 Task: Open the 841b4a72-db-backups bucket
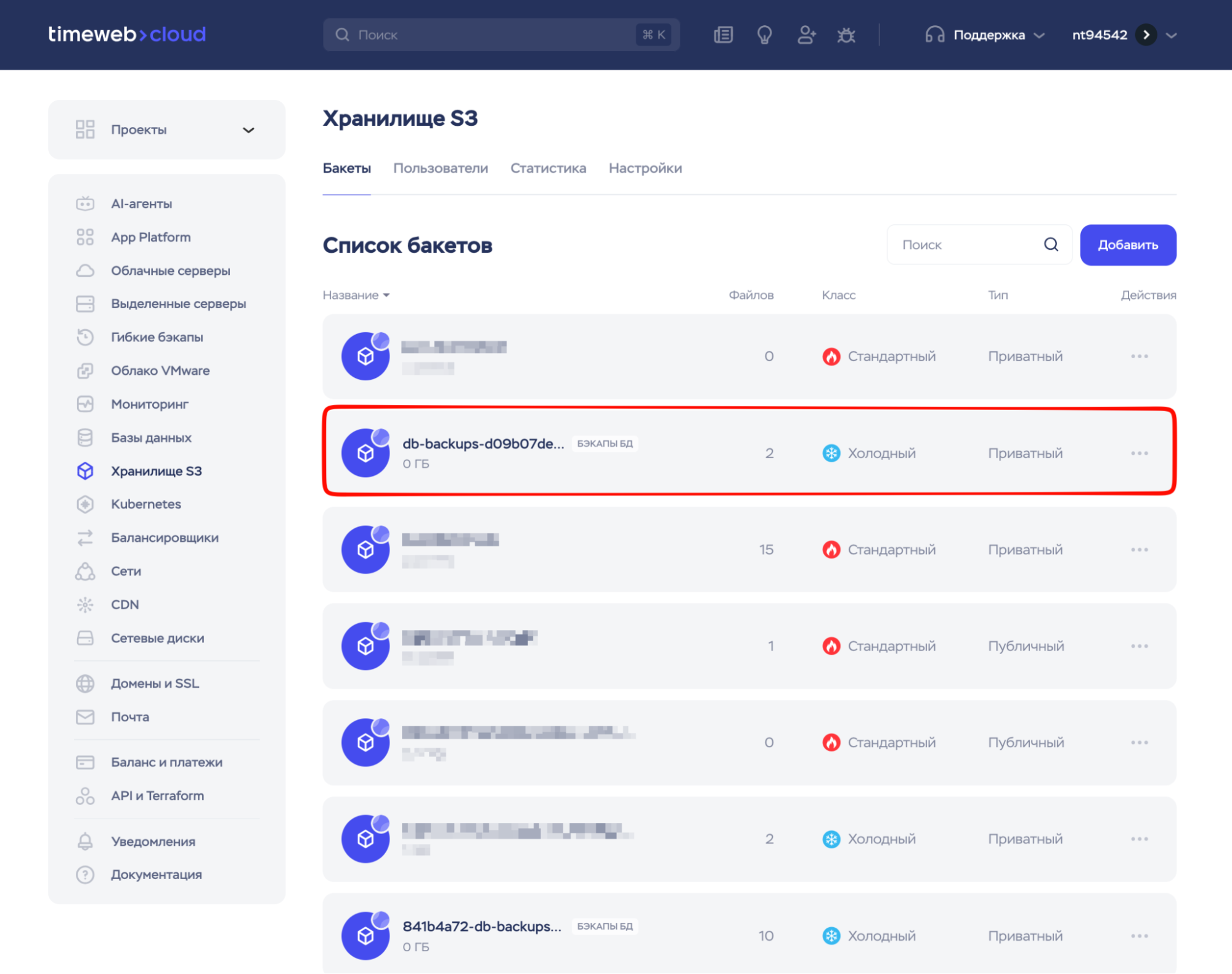tap(481, 926)
